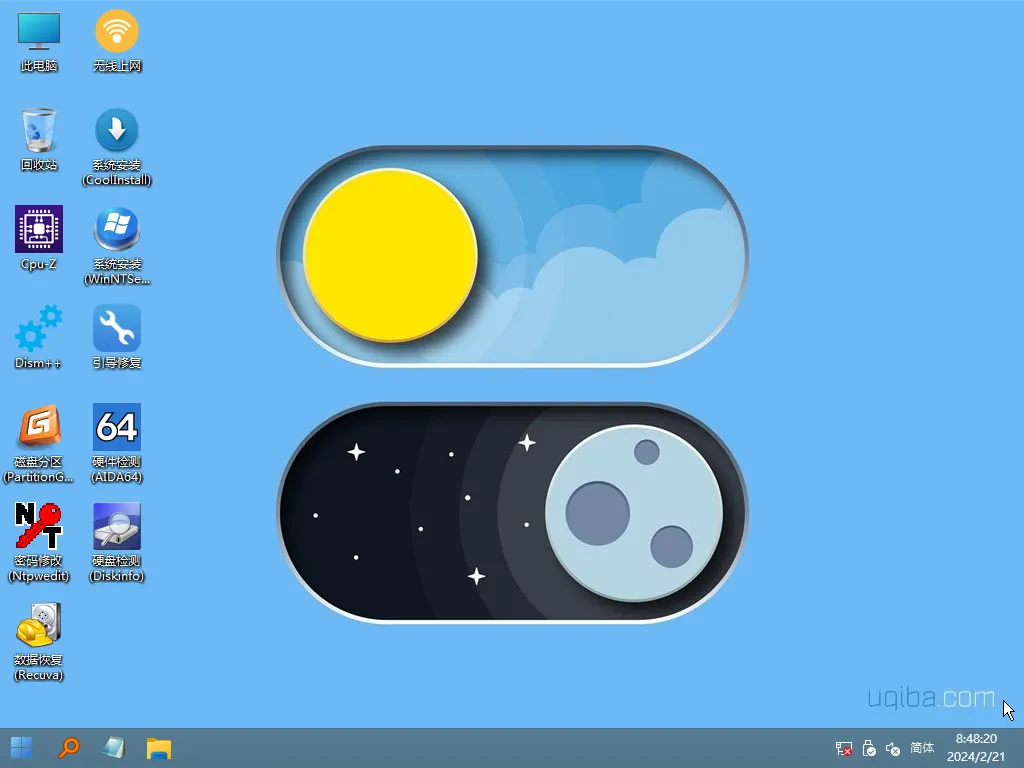Select the 硬件检测 (AIDA64) icon
The image size is (1024, 768).
click(x=117, y=444)
